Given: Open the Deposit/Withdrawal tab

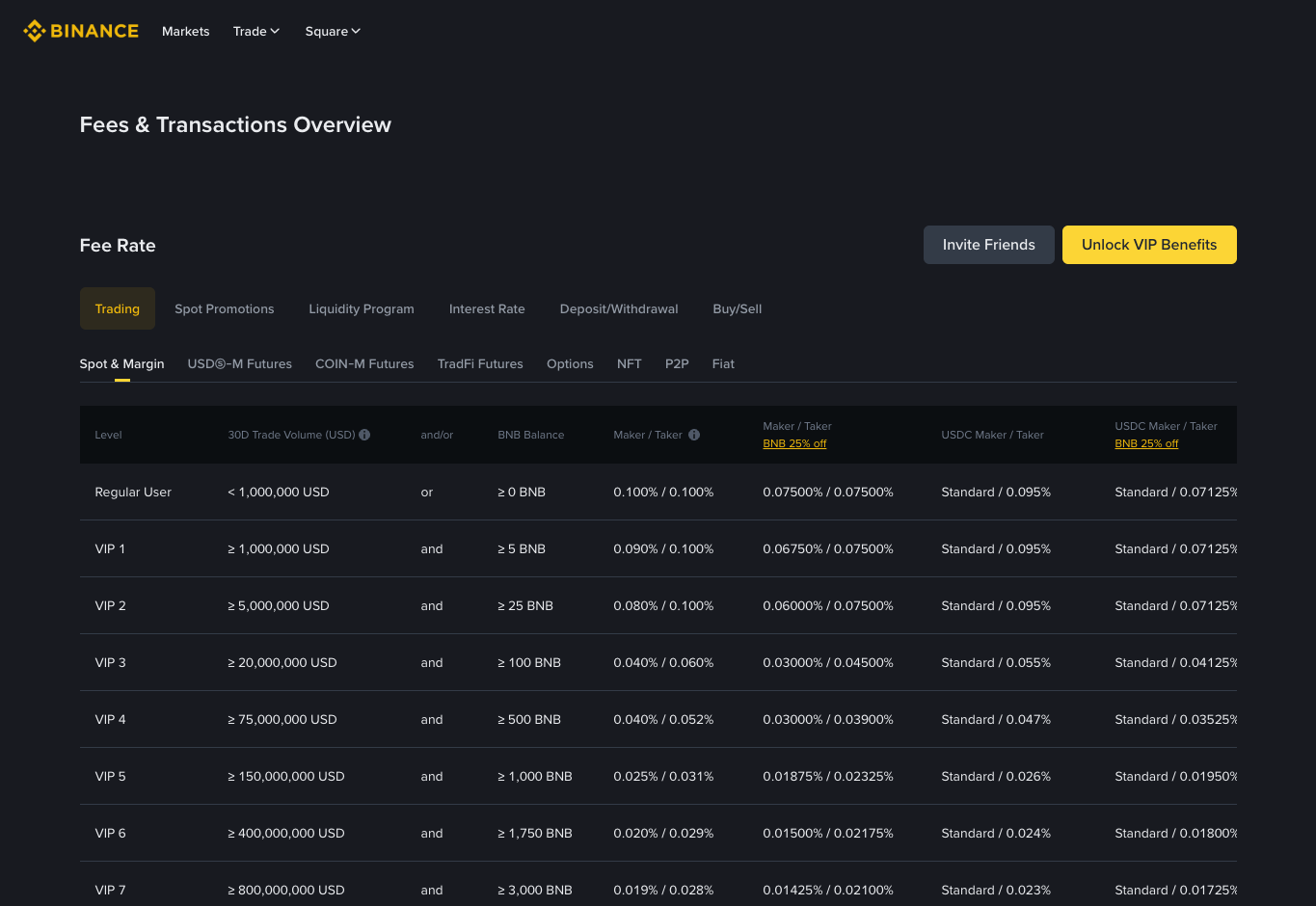Looking at the screenshot, I should click(x=619, y=308).
